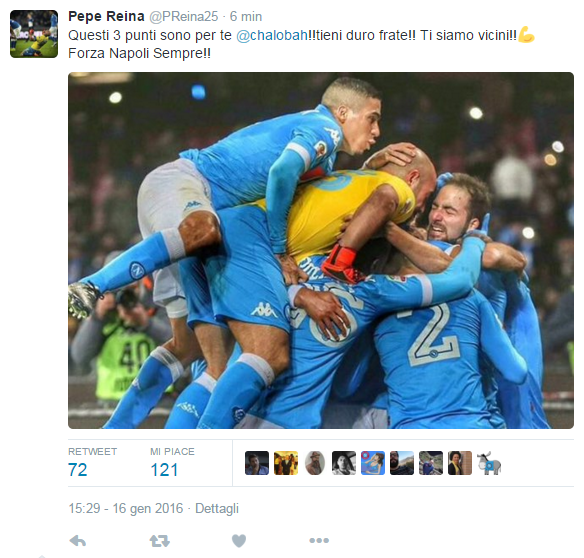584x558 pixels.
Task: Click the Pepe Reina display name
Action: click(106, 16)
